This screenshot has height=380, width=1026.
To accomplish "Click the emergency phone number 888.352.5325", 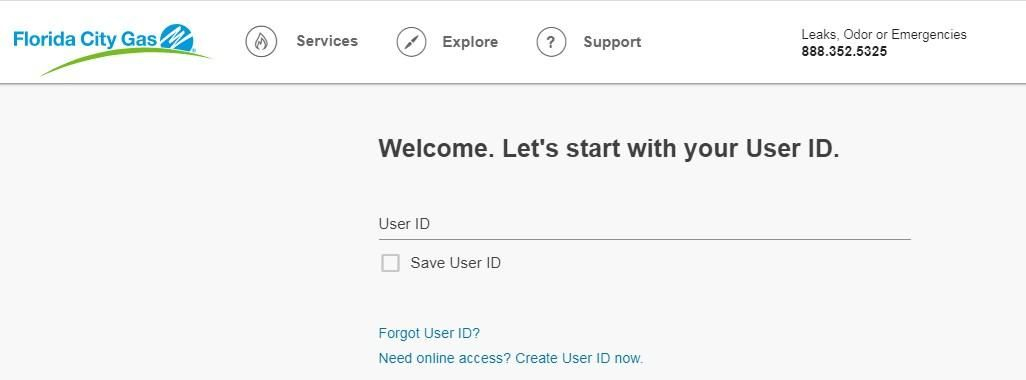I will (844, 52).
